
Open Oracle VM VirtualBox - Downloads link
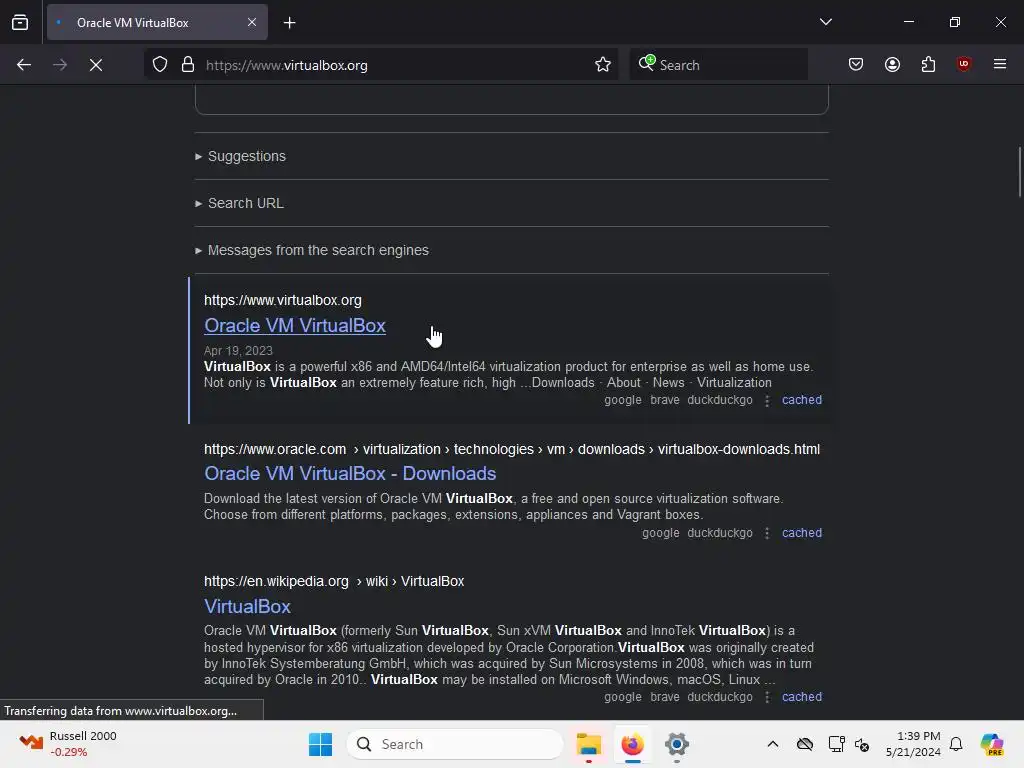[350, 473]
